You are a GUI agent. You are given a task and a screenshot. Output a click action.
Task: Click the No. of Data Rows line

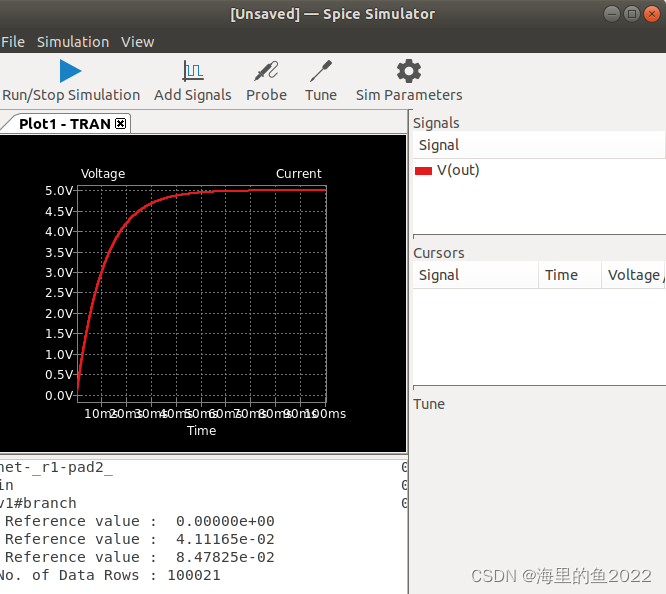[110, 575]
